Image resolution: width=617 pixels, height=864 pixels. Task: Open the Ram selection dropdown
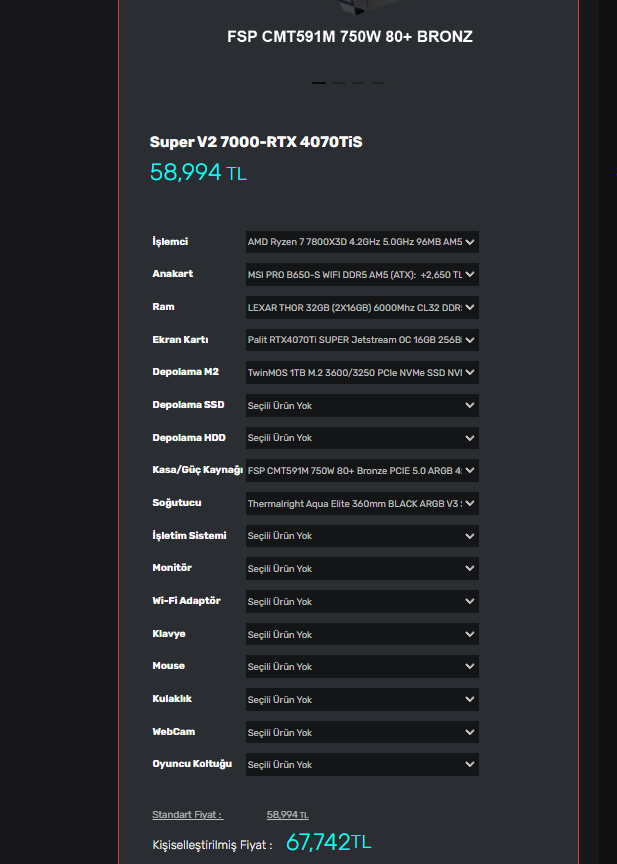point(362,307)
